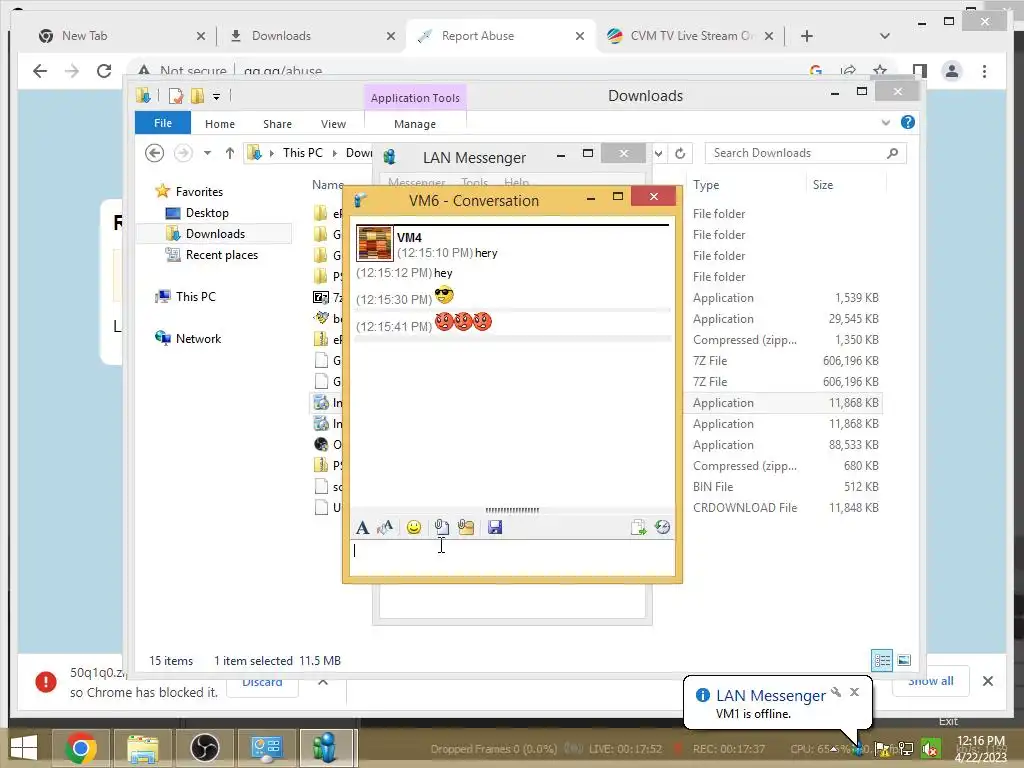Click the message input box in VM6 Conversation
This screenshot has width=1024, height=768.
coord(513,557)
